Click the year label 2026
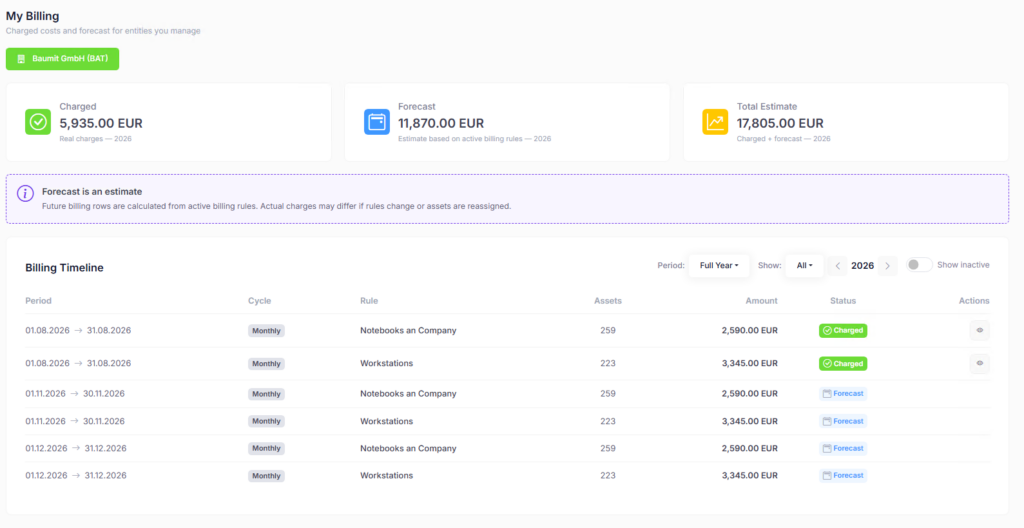The height and width of the screenshot is (528, 1024). [x=863, y=265]
